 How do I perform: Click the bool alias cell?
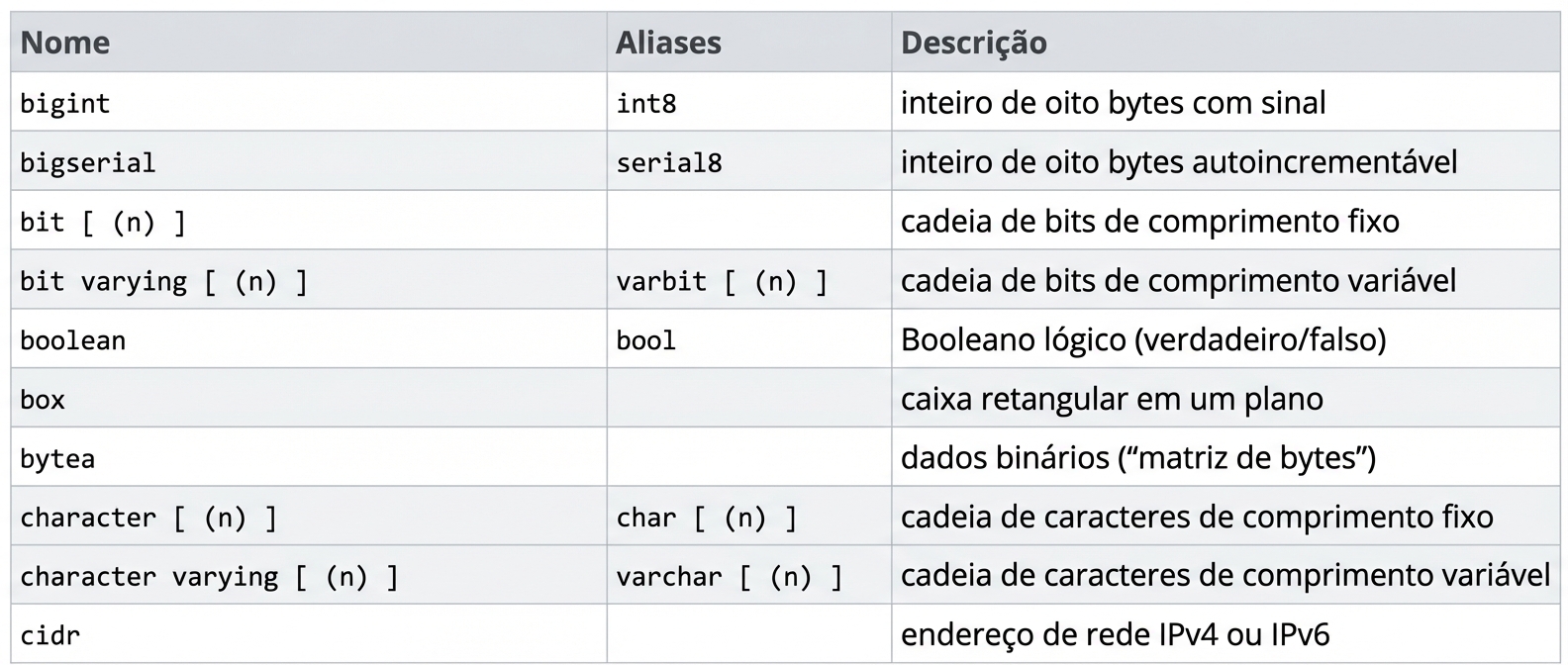pyautogui.click(x=646, y=340)
